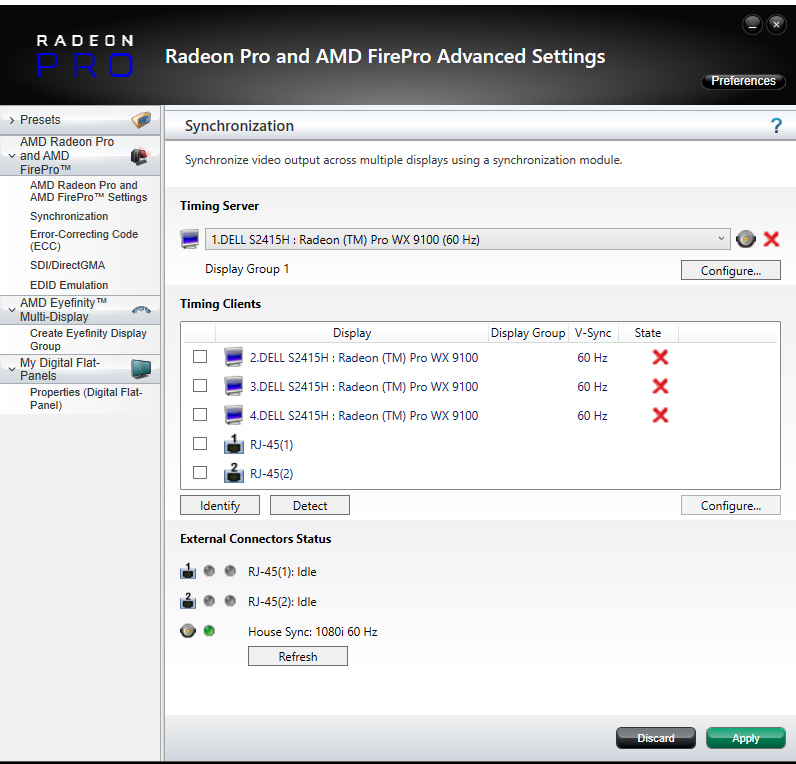Select the RJ-45(2) client label
796x764 pixels.
point(272,474)
